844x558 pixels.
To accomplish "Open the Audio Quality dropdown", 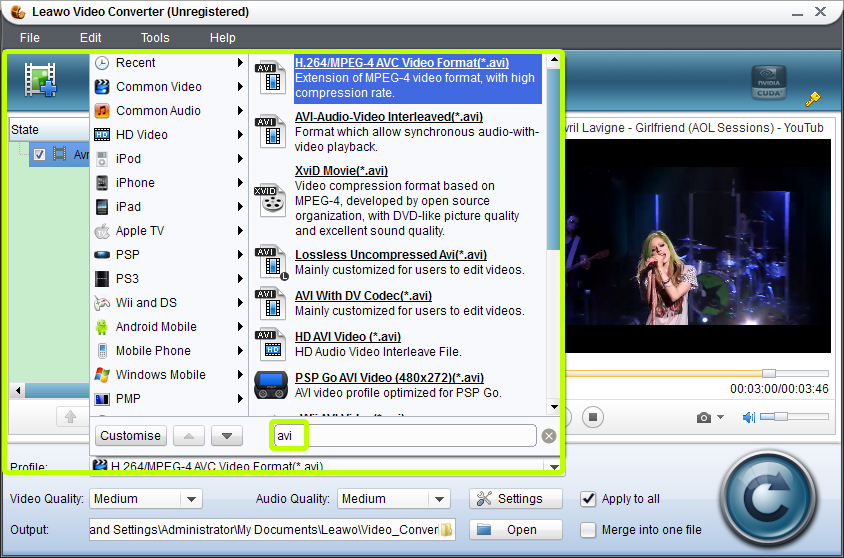I will pos(439,499).
